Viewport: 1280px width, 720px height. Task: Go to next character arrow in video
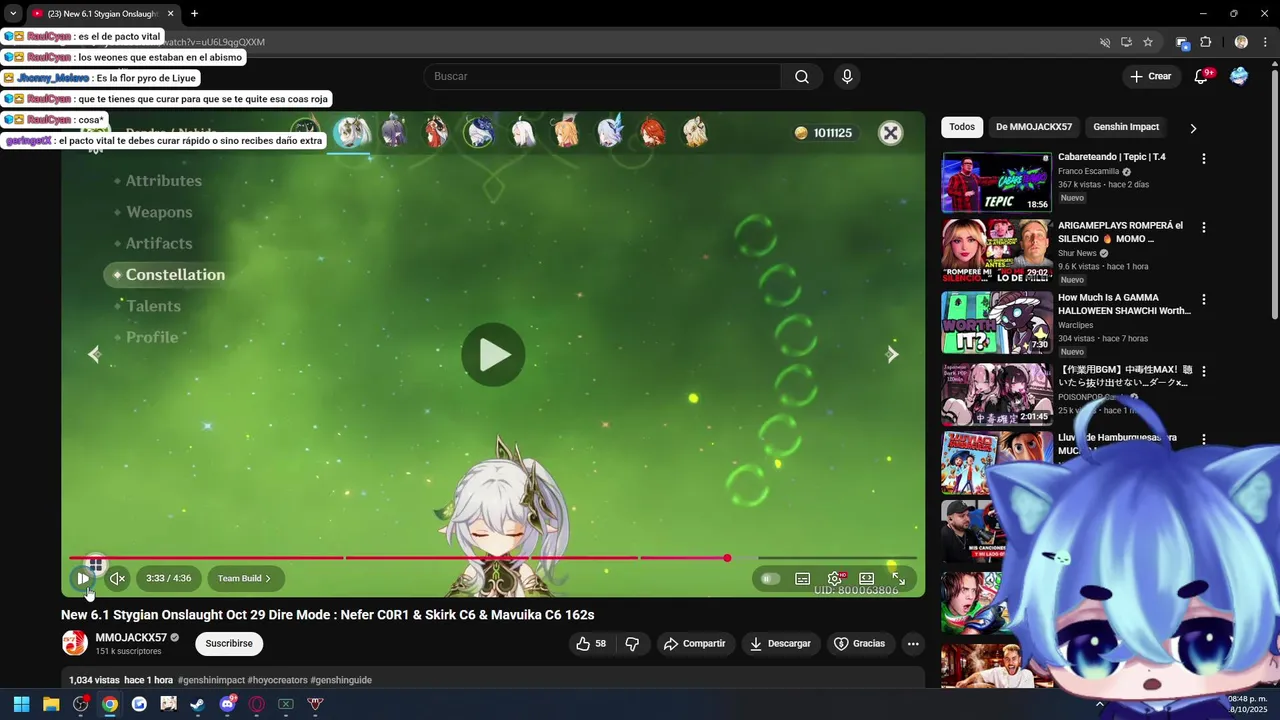coord(892,354)
